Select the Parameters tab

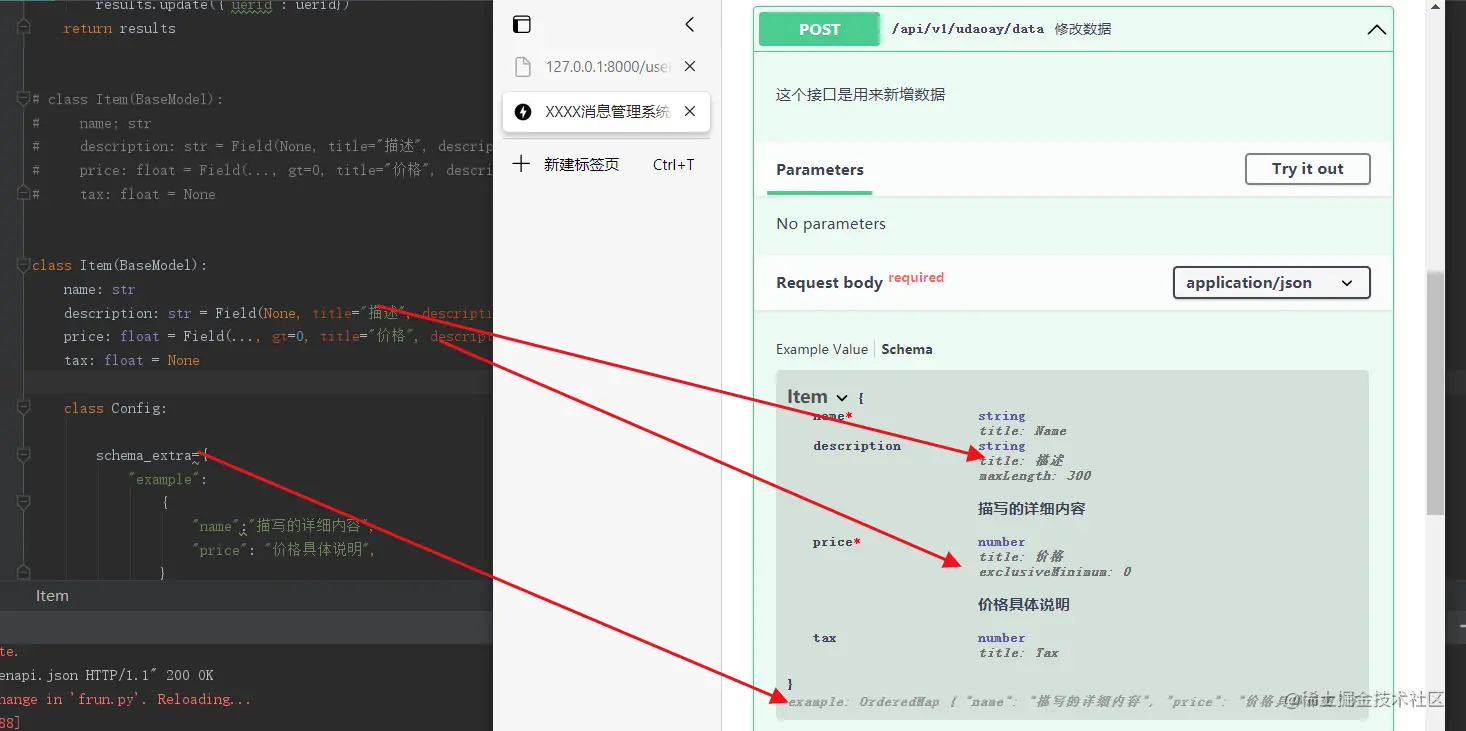(x=820, y=170)
